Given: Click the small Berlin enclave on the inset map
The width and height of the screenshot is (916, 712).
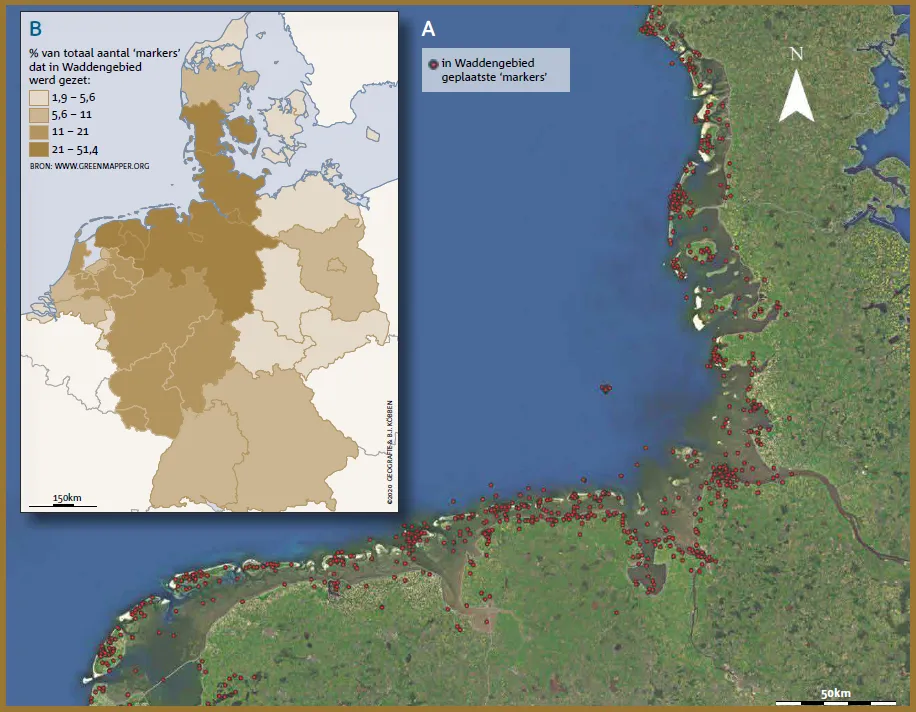Looking at the screenshot, I should [x=336, y=265].
